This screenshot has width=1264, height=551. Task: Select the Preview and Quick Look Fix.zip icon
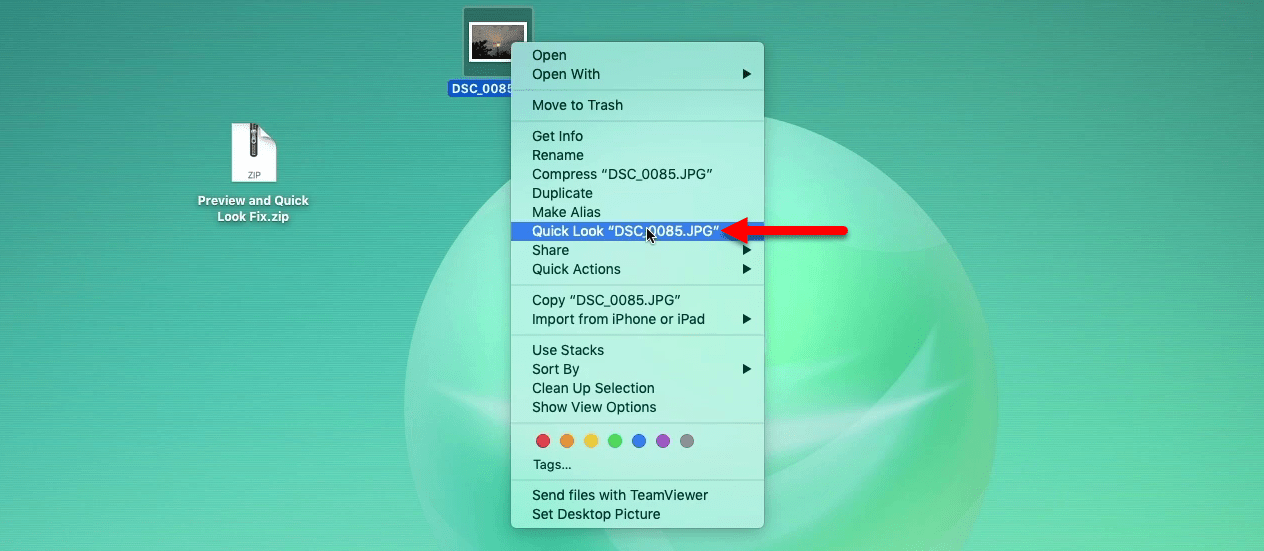[253, 152]
